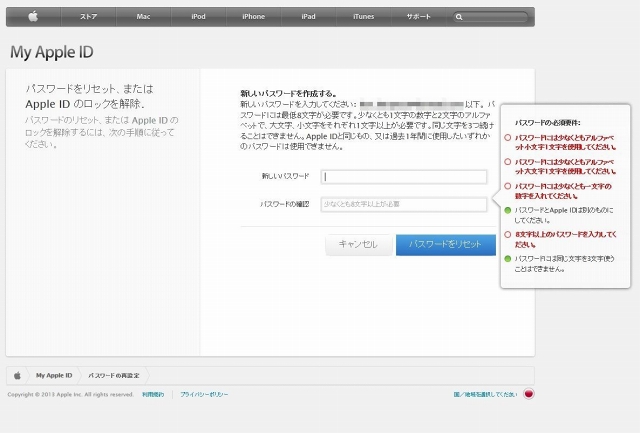
Task: Click the uppercase letter requirement indicator
Action: [x=508, y=162]
